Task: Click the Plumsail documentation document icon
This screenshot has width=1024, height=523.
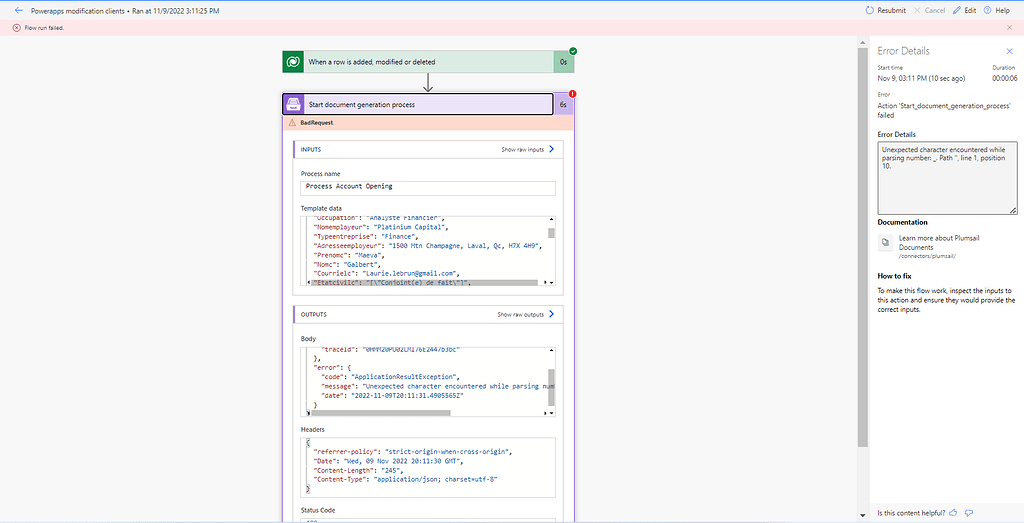Action: pos(885,242)
